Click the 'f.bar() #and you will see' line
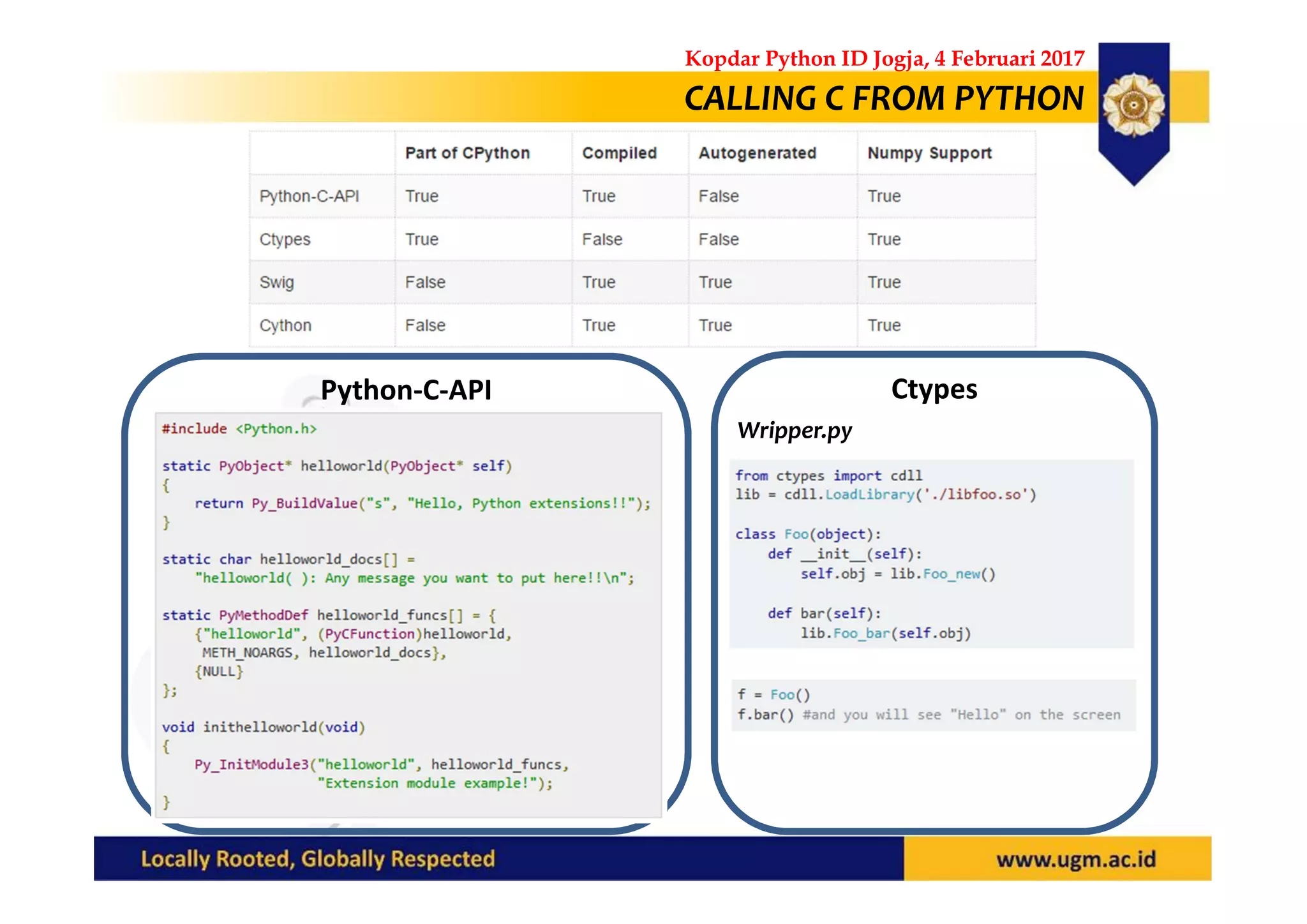The height and width of the screenshot is (924, 1307). pos(929,715)
